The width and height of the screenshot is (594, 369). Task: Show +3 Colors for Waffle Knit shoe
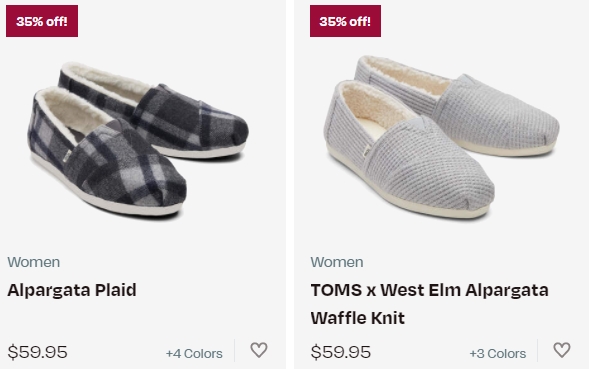pyautogui.click(x=498, y=353)
